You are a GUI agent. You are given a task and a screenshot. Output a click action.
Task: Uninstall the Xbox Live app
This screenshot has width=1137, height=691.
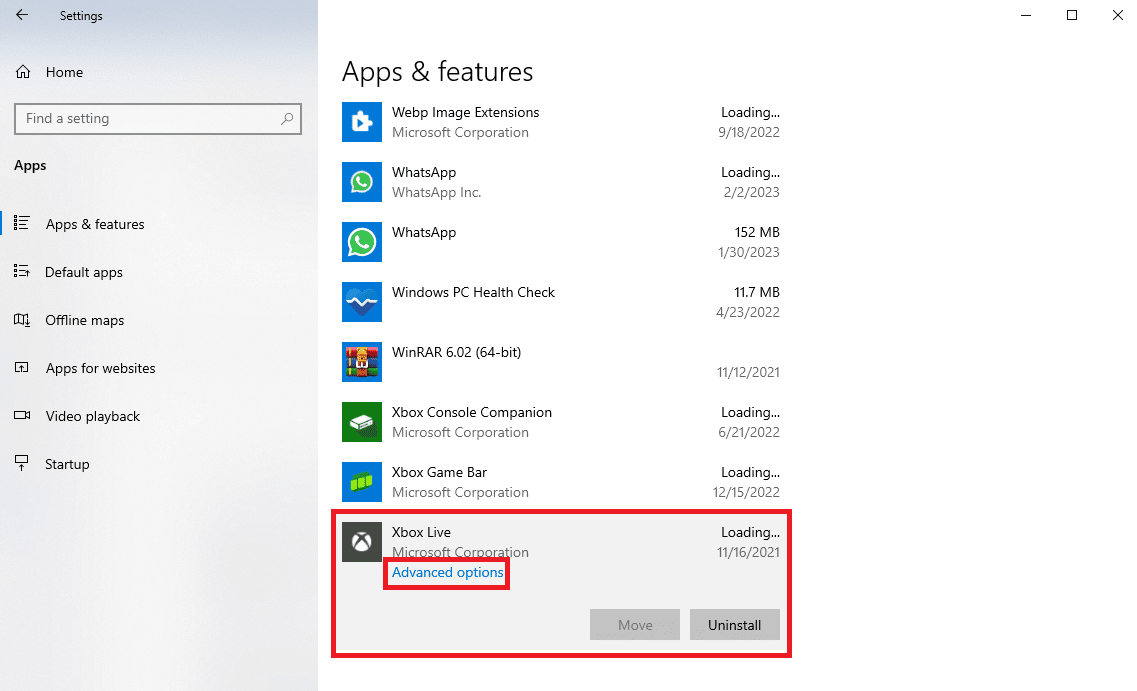coord(735,625)
